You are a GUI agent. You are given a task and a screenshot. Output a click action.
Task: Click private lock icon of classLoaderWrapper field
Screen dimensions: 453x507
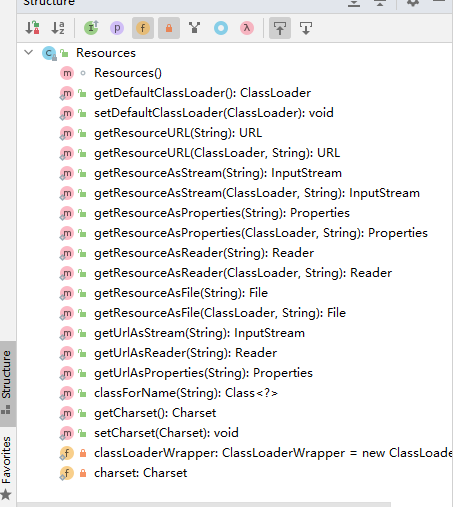tap(83, 453)
